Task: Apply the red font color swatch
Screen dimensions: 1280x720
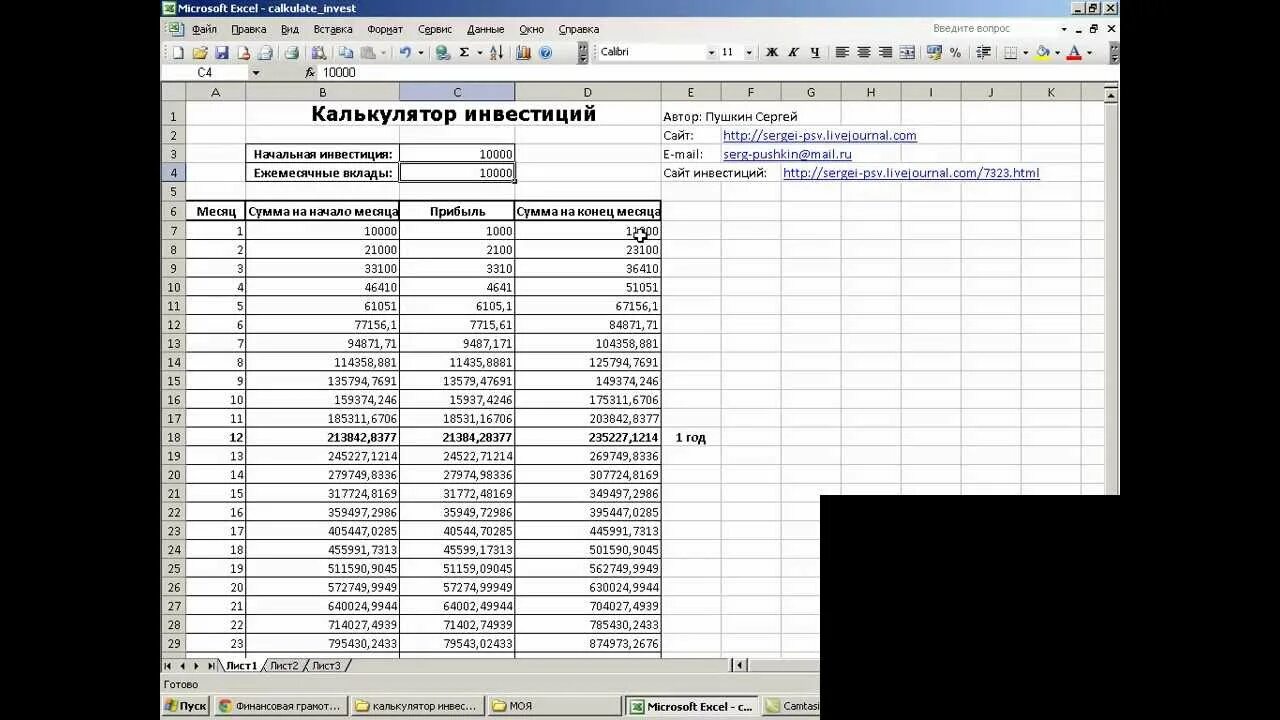Action: (1074, 52)
